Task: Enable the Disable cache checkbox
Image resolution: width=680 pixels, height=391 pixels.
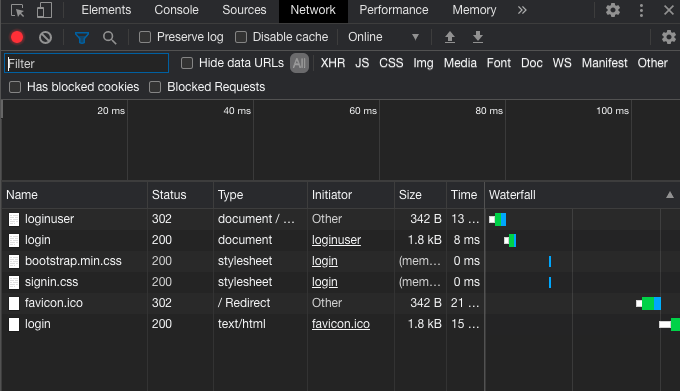Action: pyautogui.click(x=241, y=37)
